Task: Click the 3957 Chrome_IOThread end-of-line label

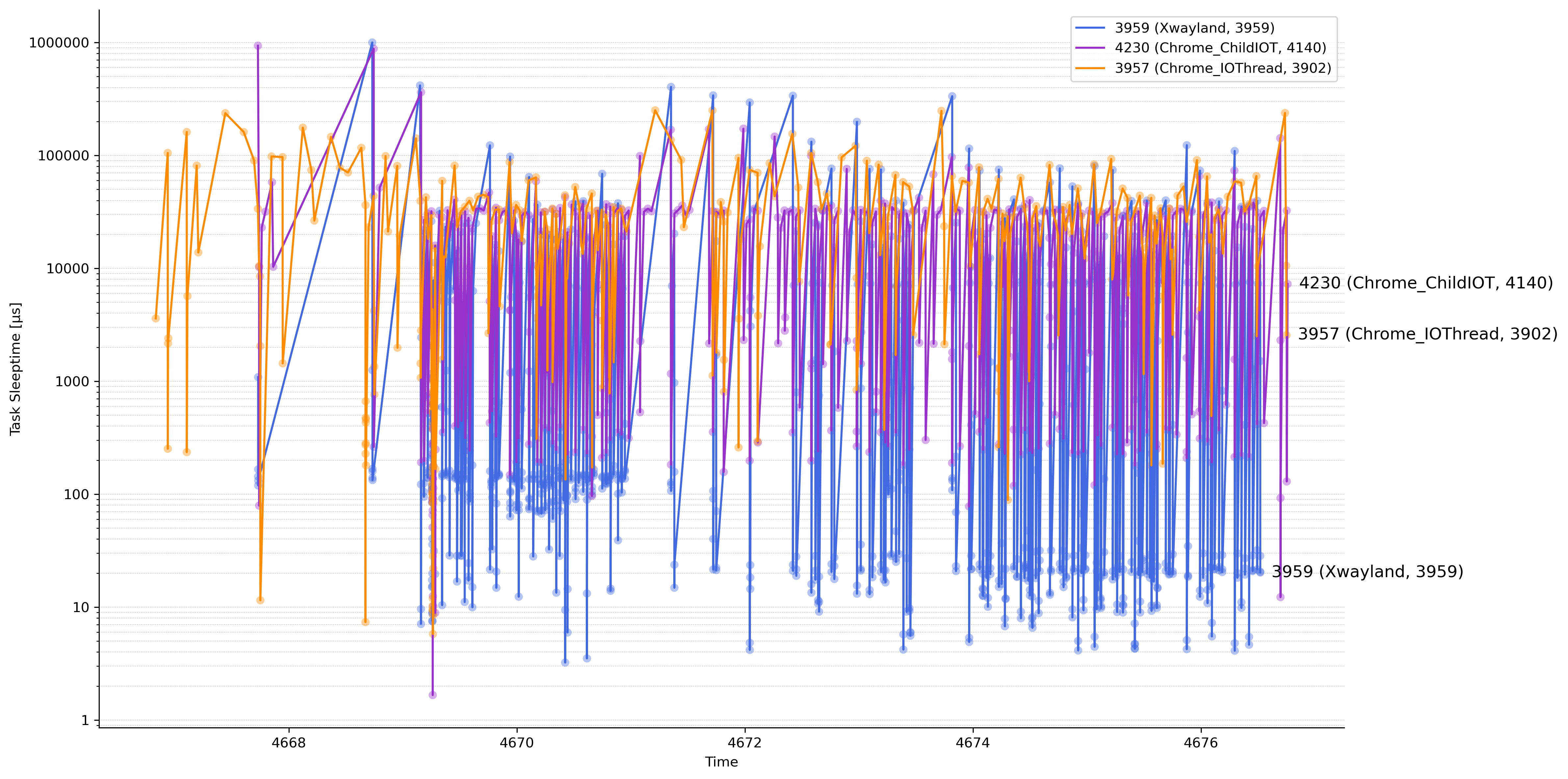Action: (x=1427, y=335)
